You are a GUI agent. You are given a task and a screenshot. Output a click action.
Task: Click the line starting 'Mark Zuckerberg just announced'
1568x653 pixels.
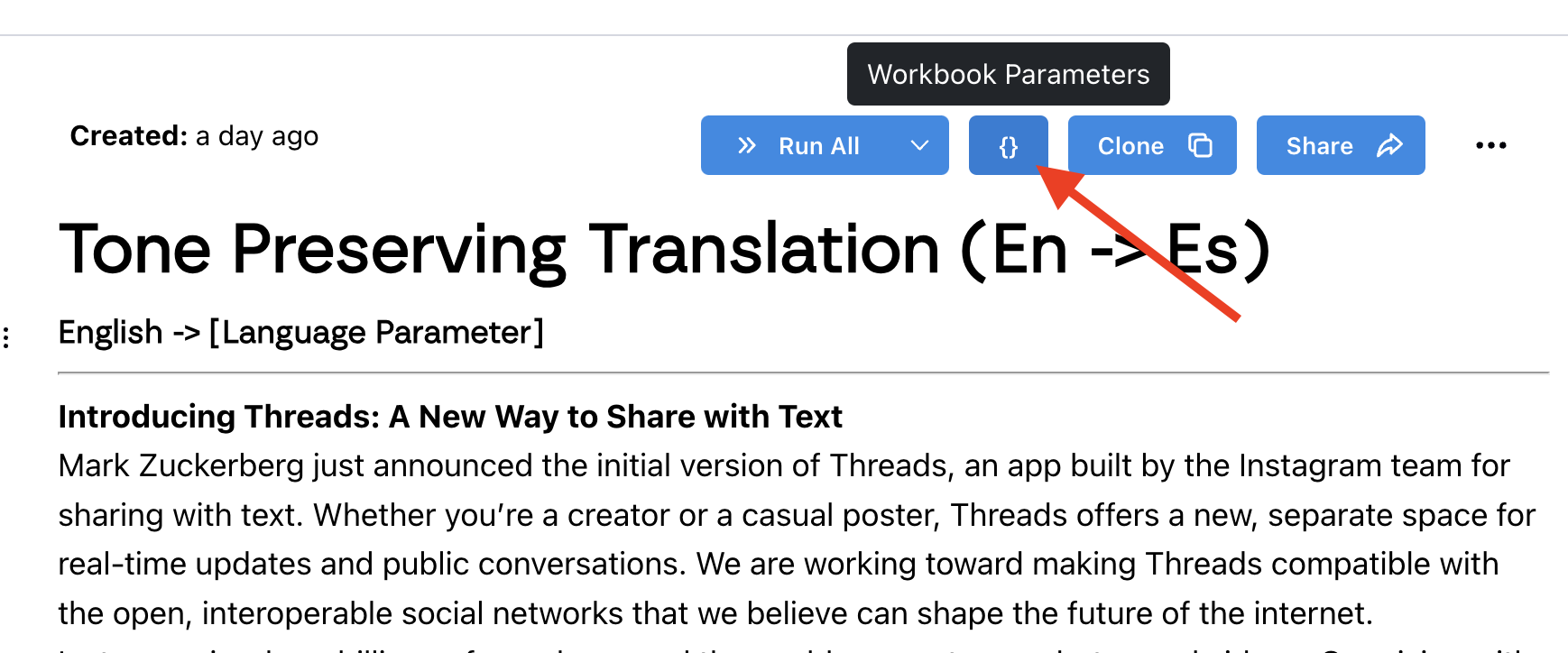pos(783,466)
